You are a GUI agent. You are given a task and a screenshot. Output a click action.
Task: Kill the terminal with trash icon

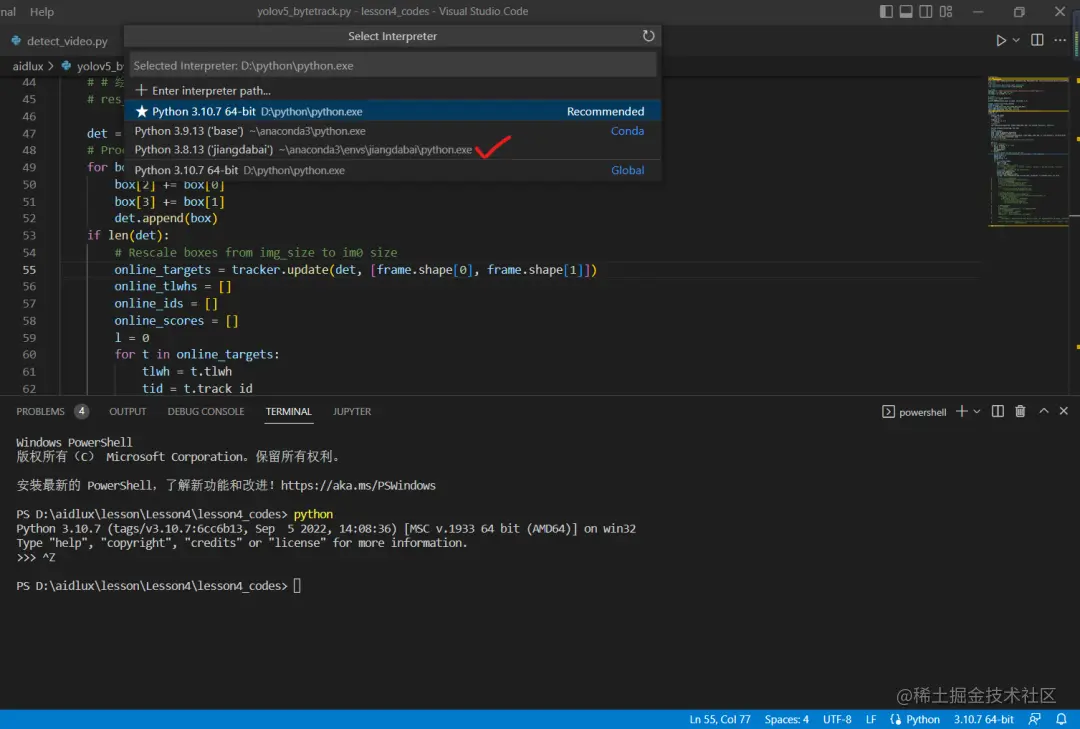tap(1020, 411)
